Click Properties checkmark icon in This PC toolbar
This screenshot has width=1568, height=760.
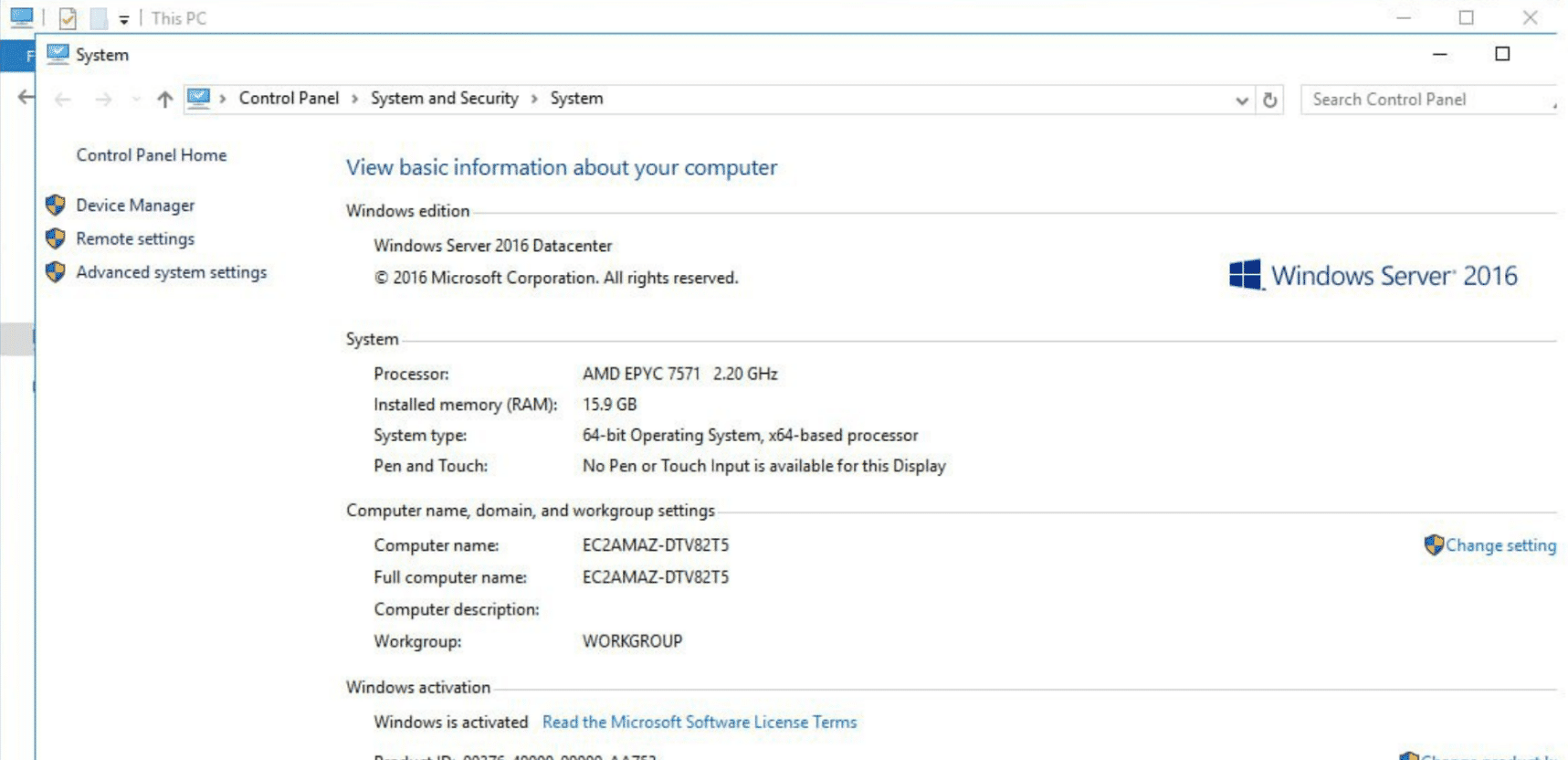pyautogui.click(x=68, y=18)
